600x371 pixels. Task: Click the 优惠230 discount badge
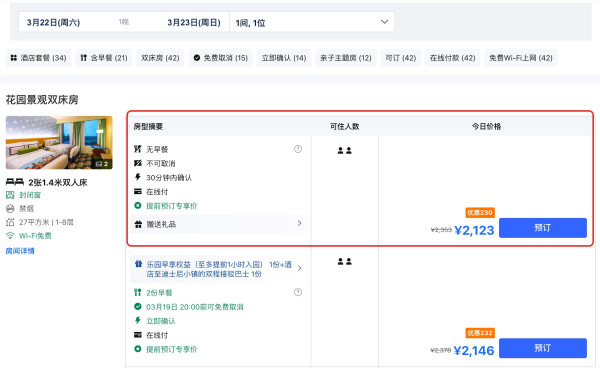[x=480, y=213]
